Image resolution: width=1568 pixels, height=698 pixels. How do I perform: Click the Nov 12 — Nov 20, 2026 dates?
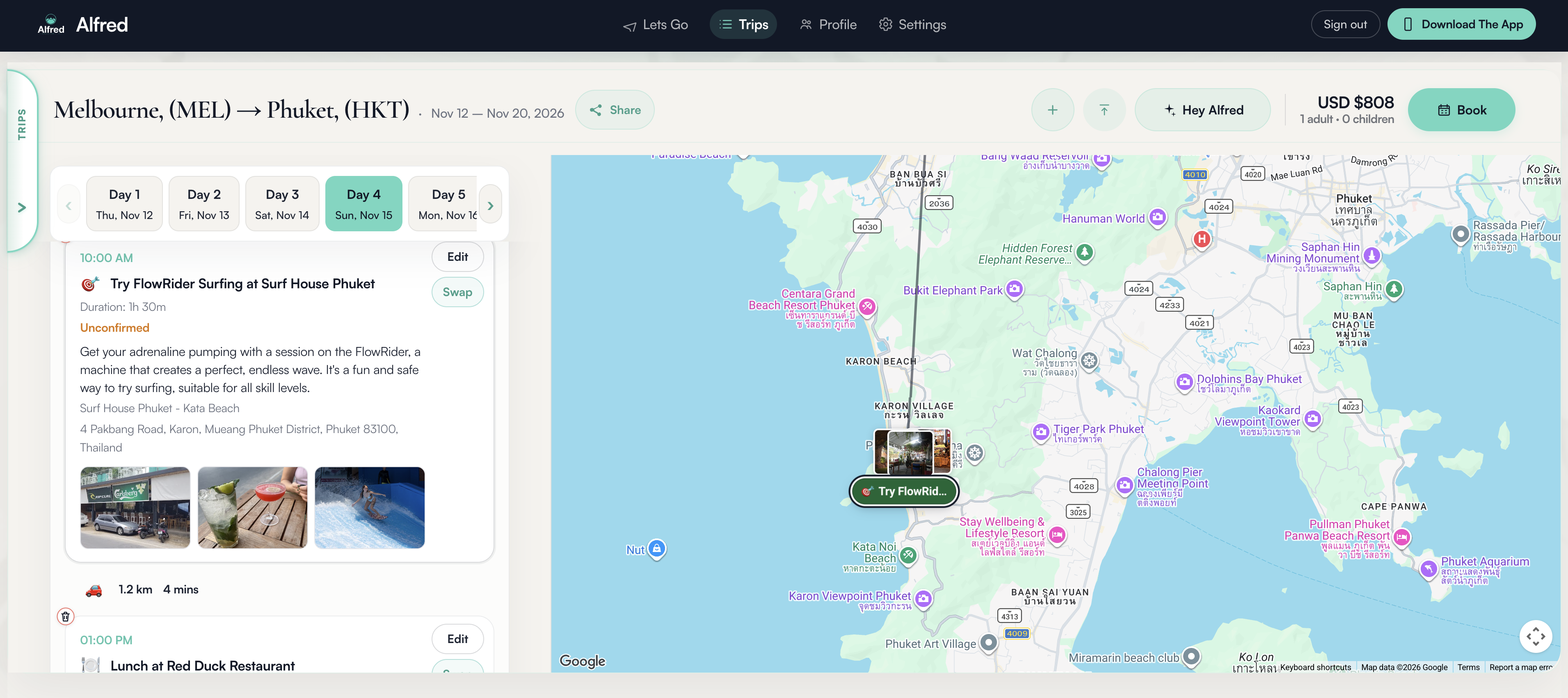(497, 113)
